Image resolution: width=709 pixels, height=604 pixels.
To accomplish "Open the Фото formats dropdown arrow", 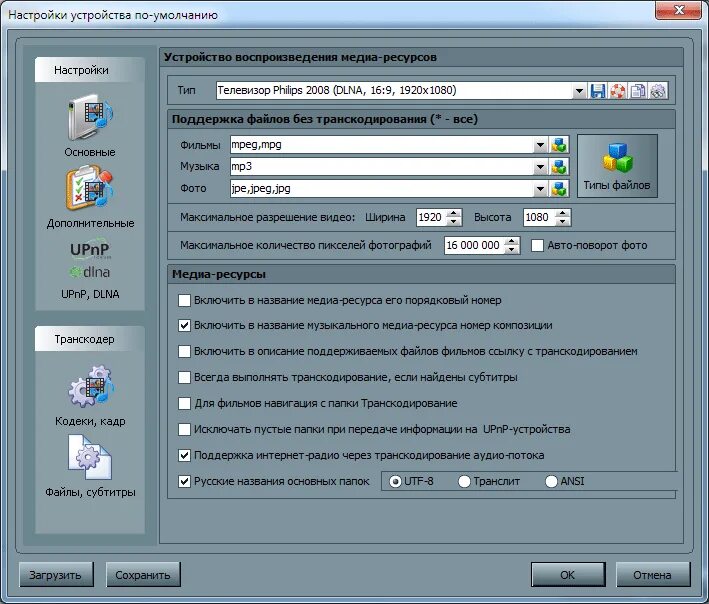I will 540,189.
